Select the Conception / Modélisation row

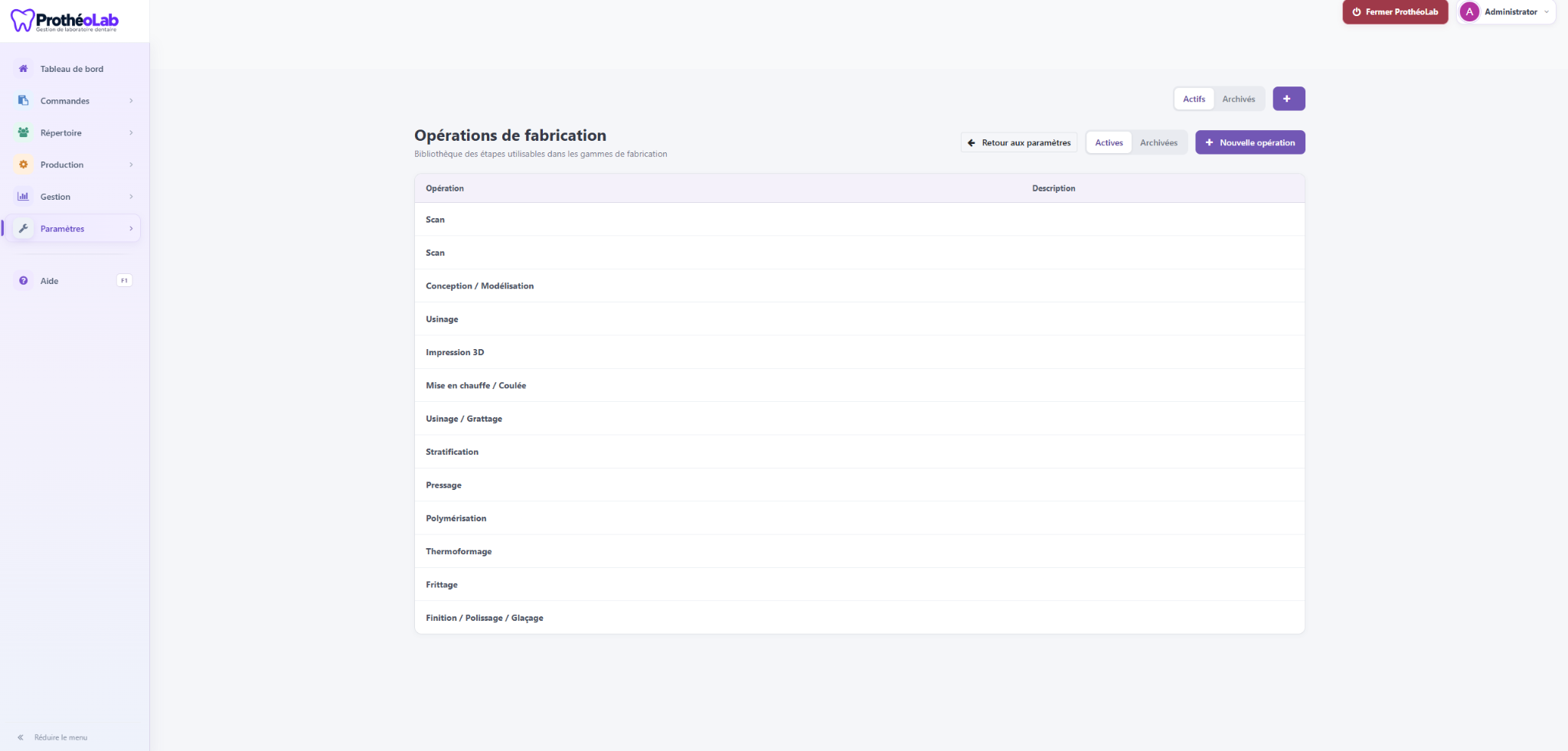859,286
